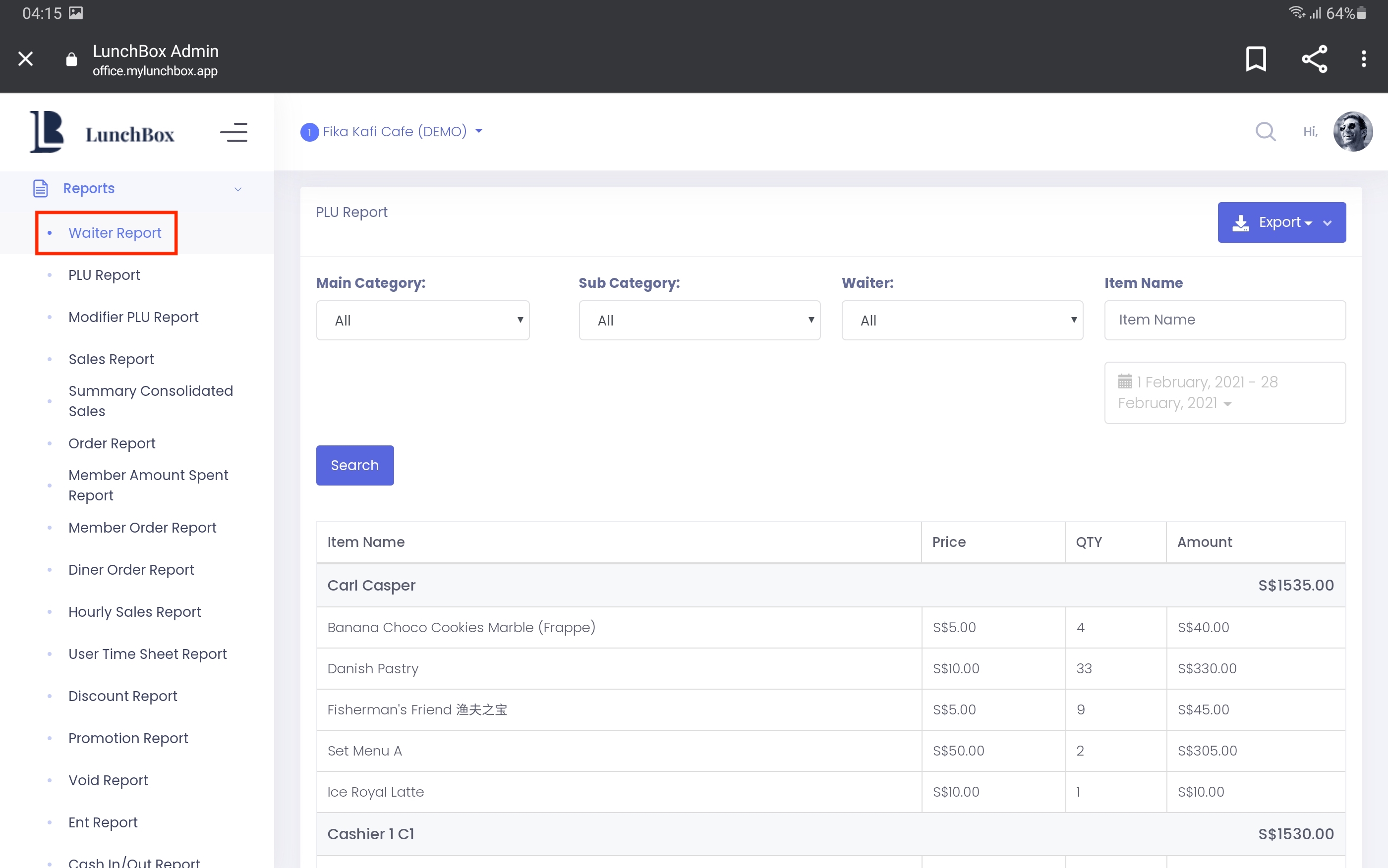Open the Main Category dropdown
The width and height of the screenshot is (1388, 868).
(x=423, y=321)
